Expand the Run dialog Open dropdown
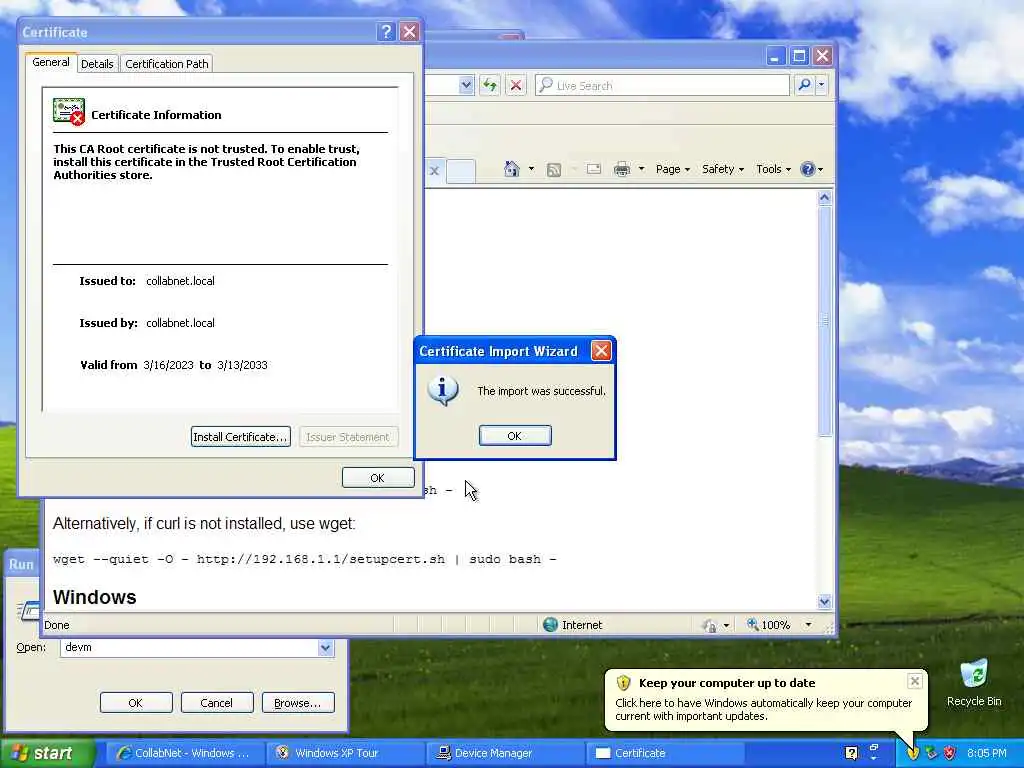Screen dimensions: 1024x768 [x=325, y=647]
